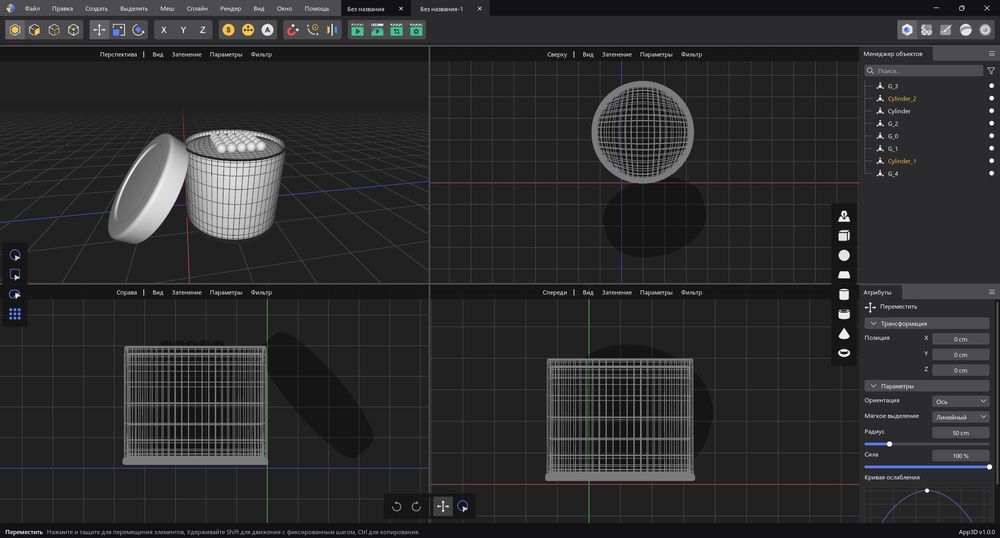Open Менеджер объектов panel menu
The image size is (1000, 538).
click(992, 54)
